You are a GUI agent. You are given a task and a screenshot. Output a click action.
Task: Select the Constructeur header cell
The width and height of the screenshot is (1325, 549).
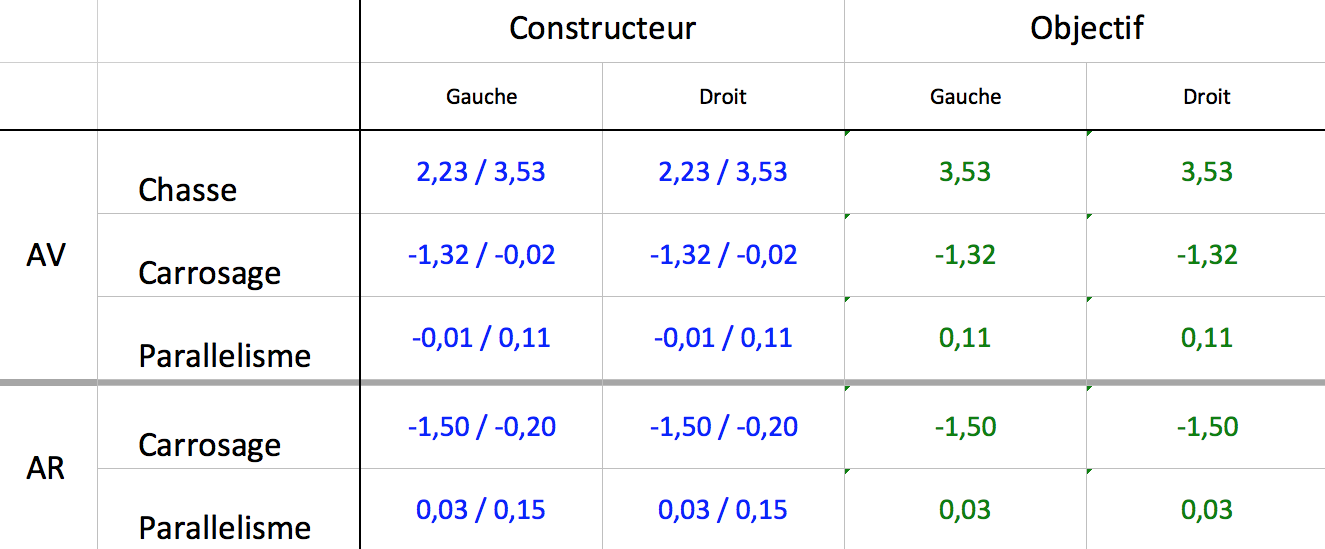[x=602, y=31]
